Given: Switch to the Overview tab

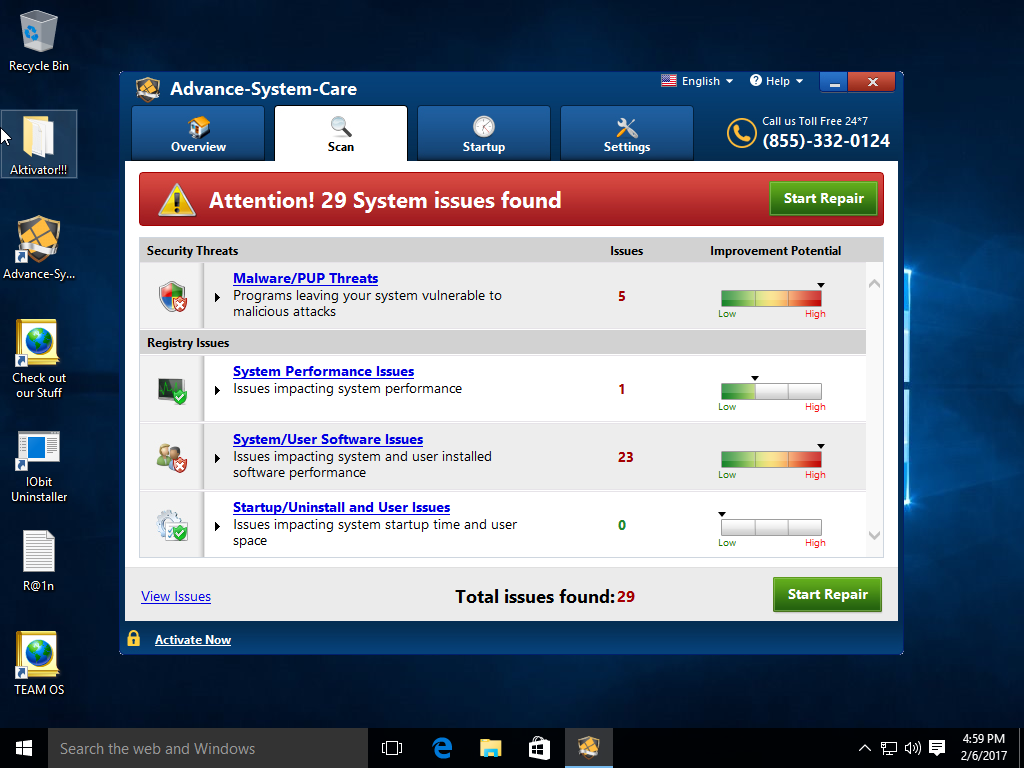Looking at the screenshot, I should [x=198, y=134].
